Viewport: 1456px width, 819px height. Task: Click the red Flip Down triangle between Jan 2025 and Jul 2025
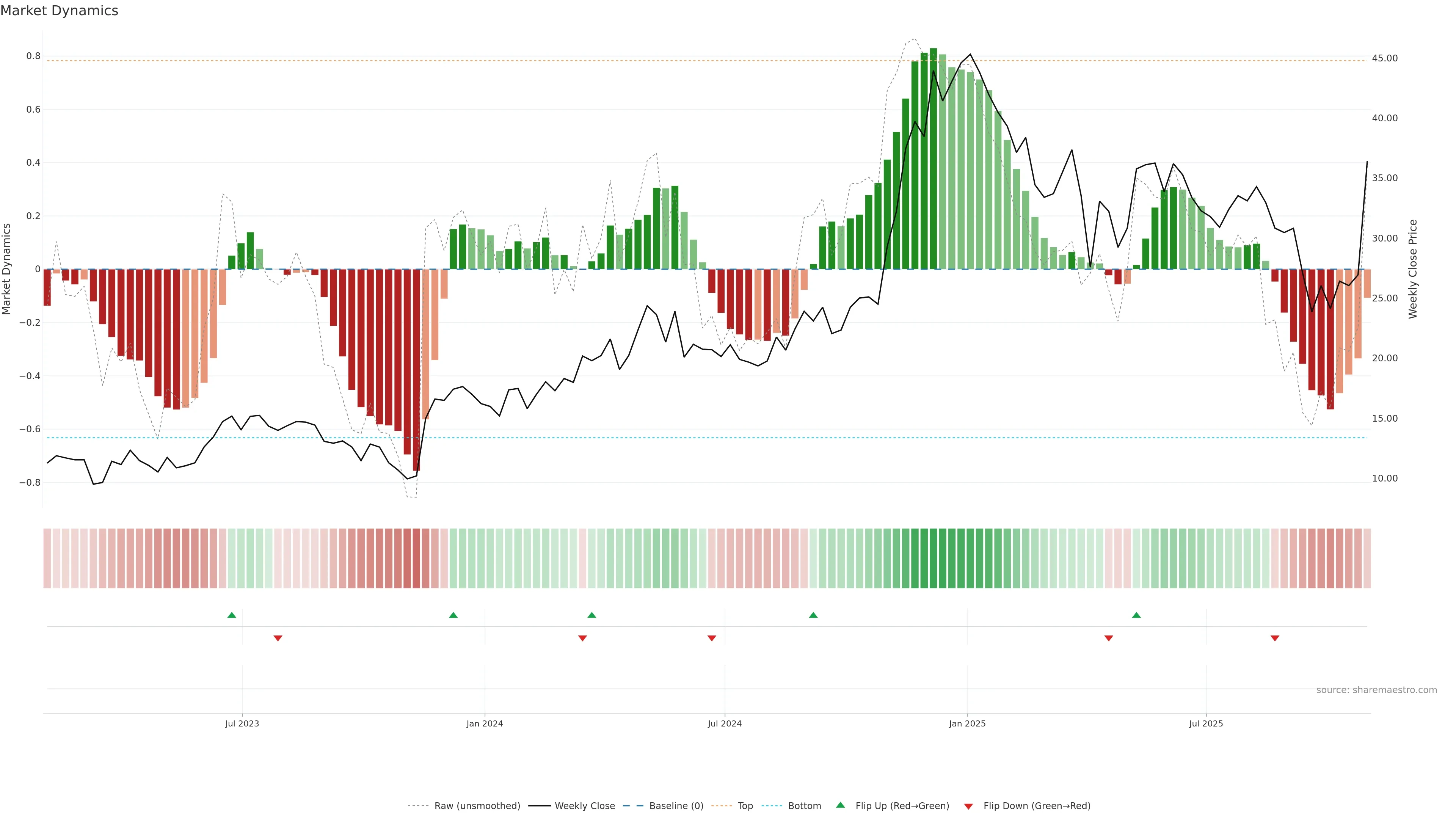click(1108, 638)
